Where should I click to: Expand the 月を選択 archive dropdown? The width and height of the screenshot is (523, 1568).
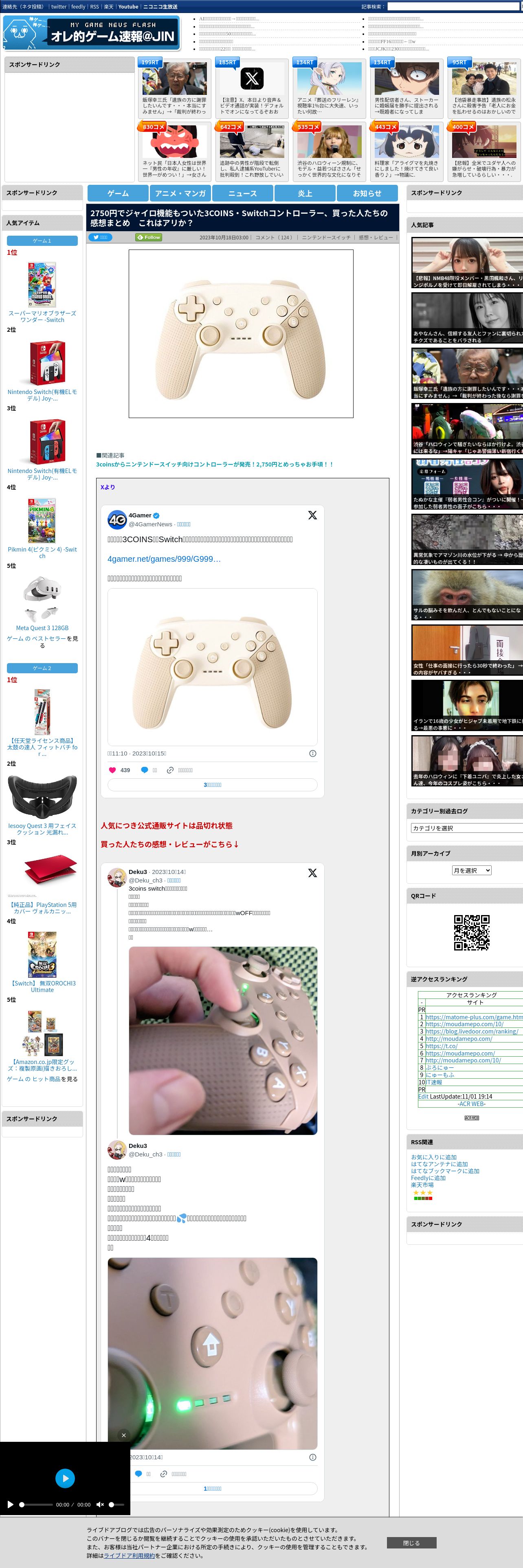[x=471, y=870]
